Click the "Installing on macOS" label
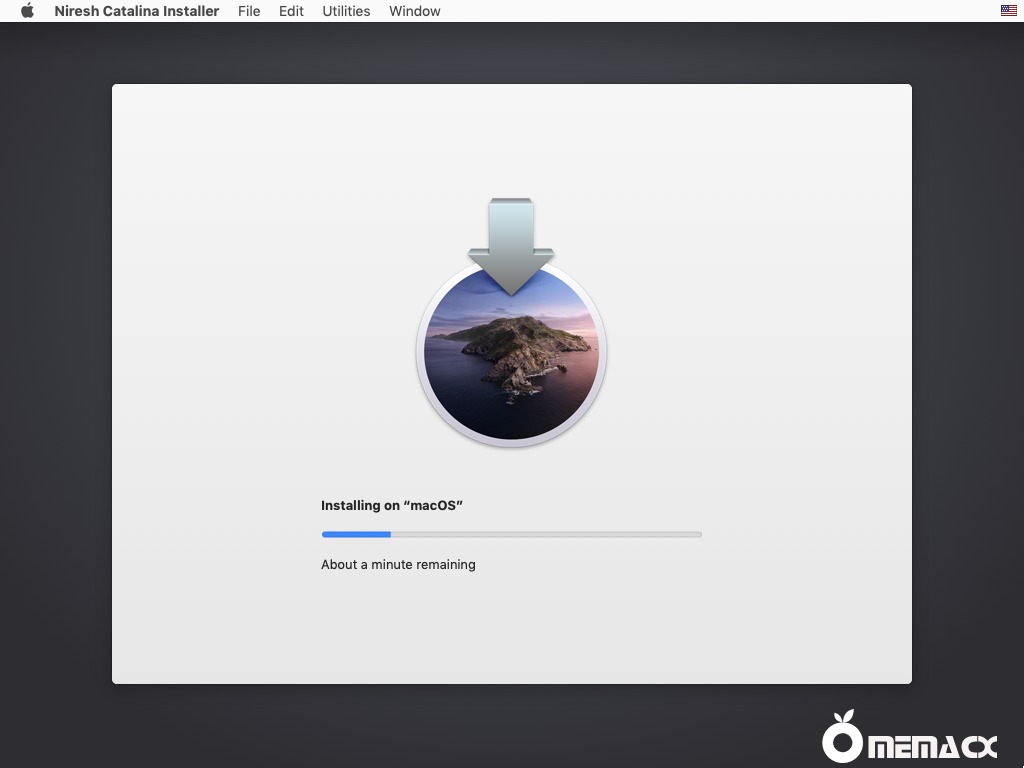This screenshot has height=768, width=1024. tap(391, 506)
